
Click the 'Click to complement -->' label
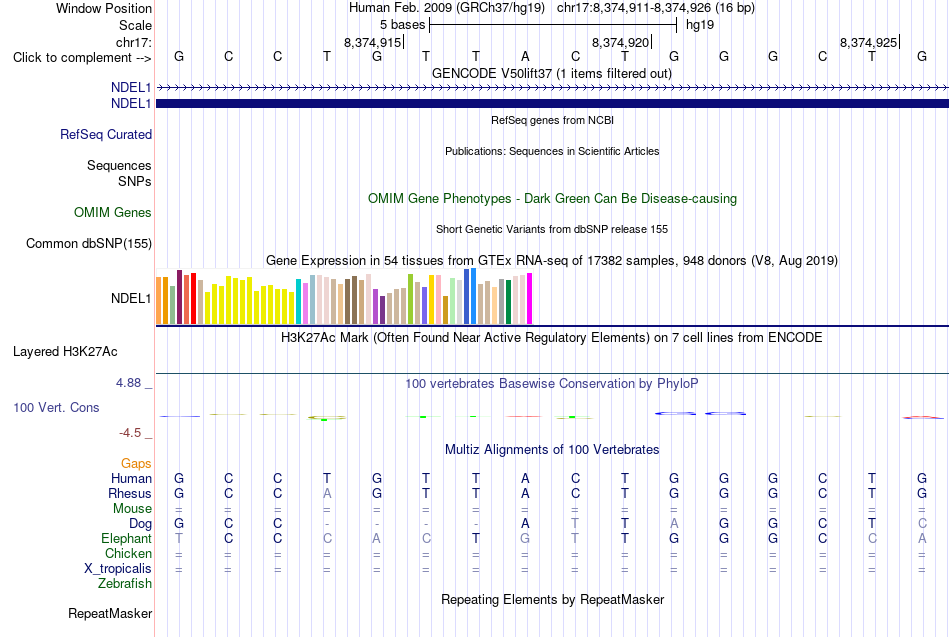[82, 58]
